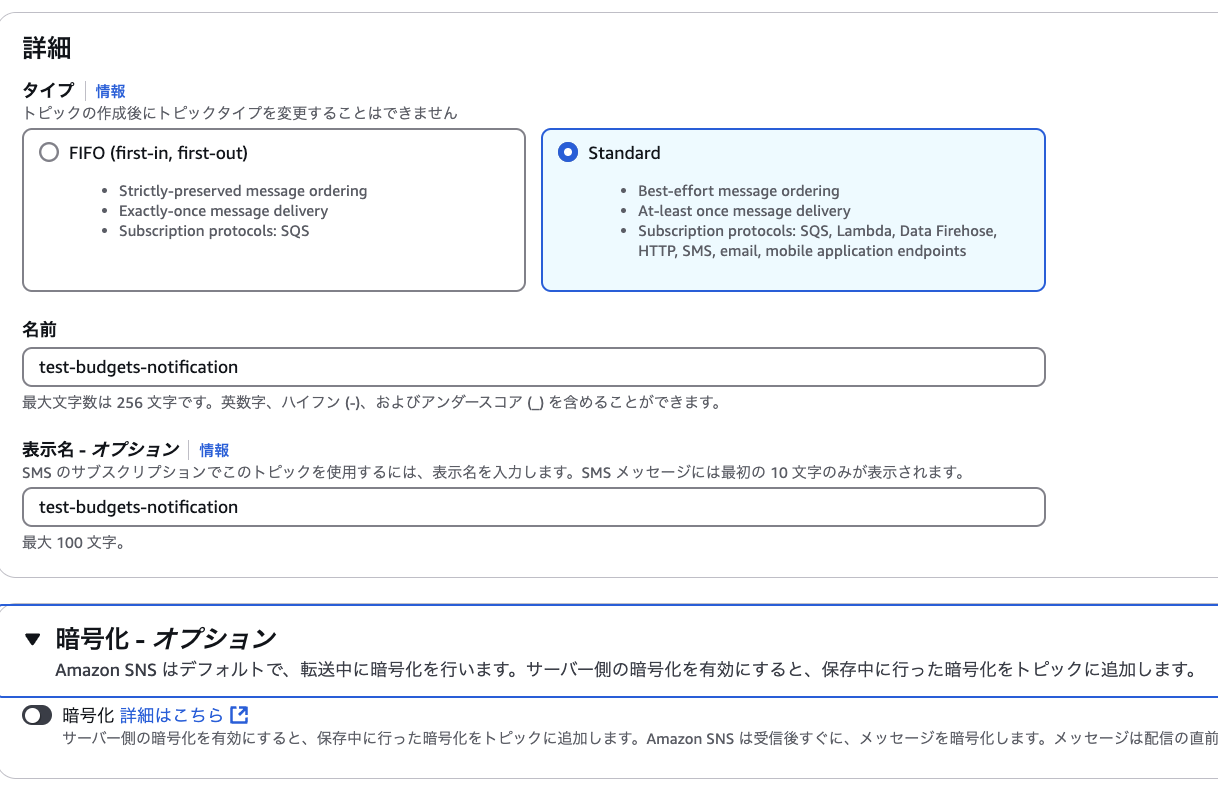The image size is (1218, 786).
Task: Click the external link icon beside 詳細はこちら
Action: coord(239,715)
